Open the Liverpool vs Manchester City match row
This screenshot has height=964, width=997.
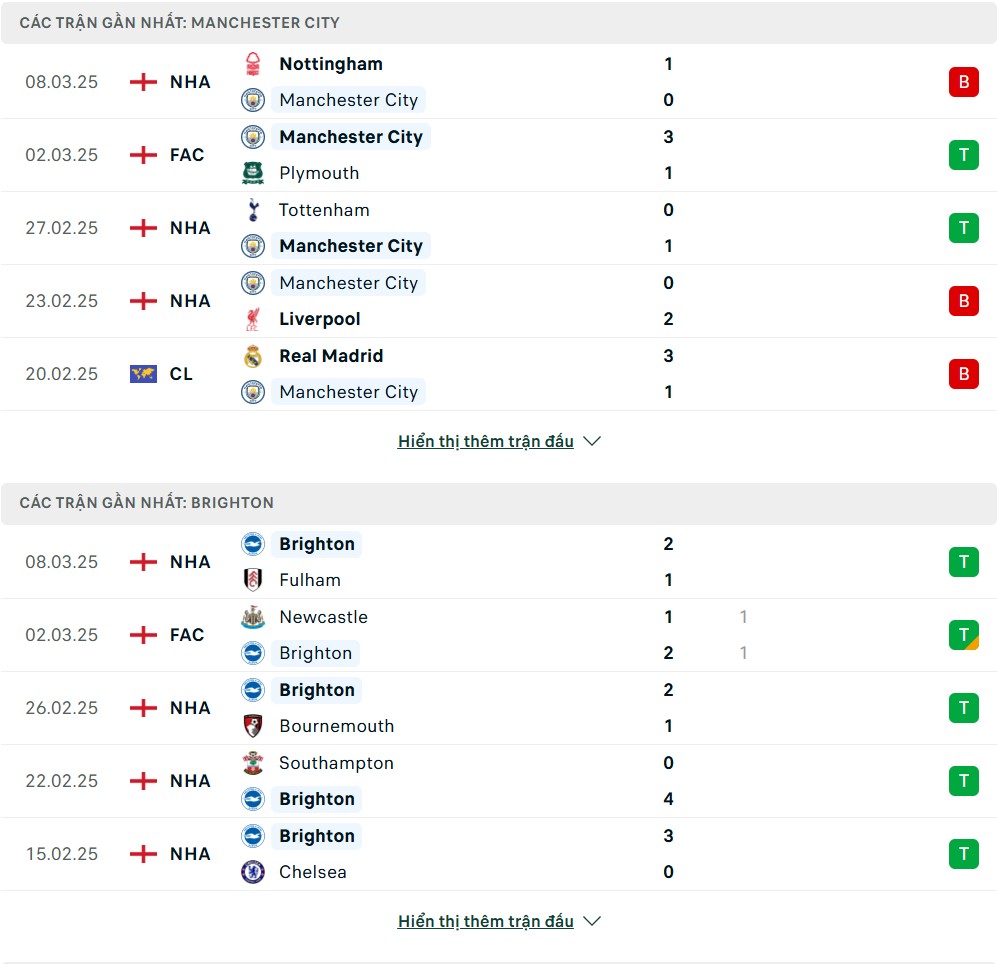[498, 301]
